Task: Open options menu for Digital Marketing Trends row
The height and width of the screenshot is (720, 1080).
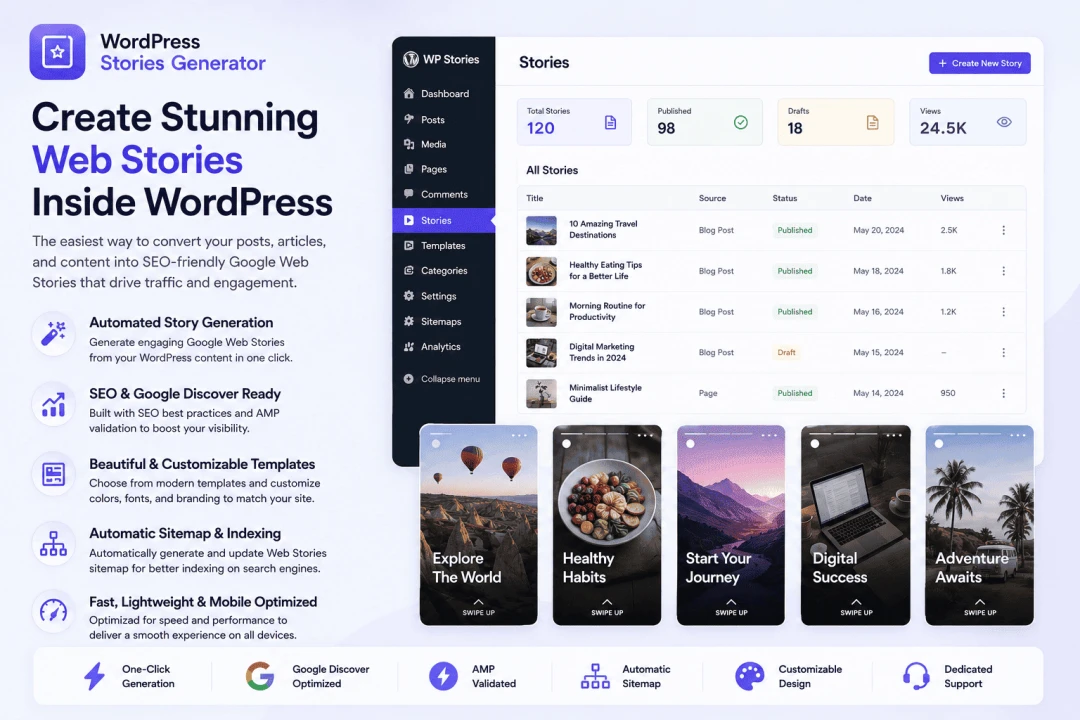Action: pyautogui.click(x=1004, y=352)
